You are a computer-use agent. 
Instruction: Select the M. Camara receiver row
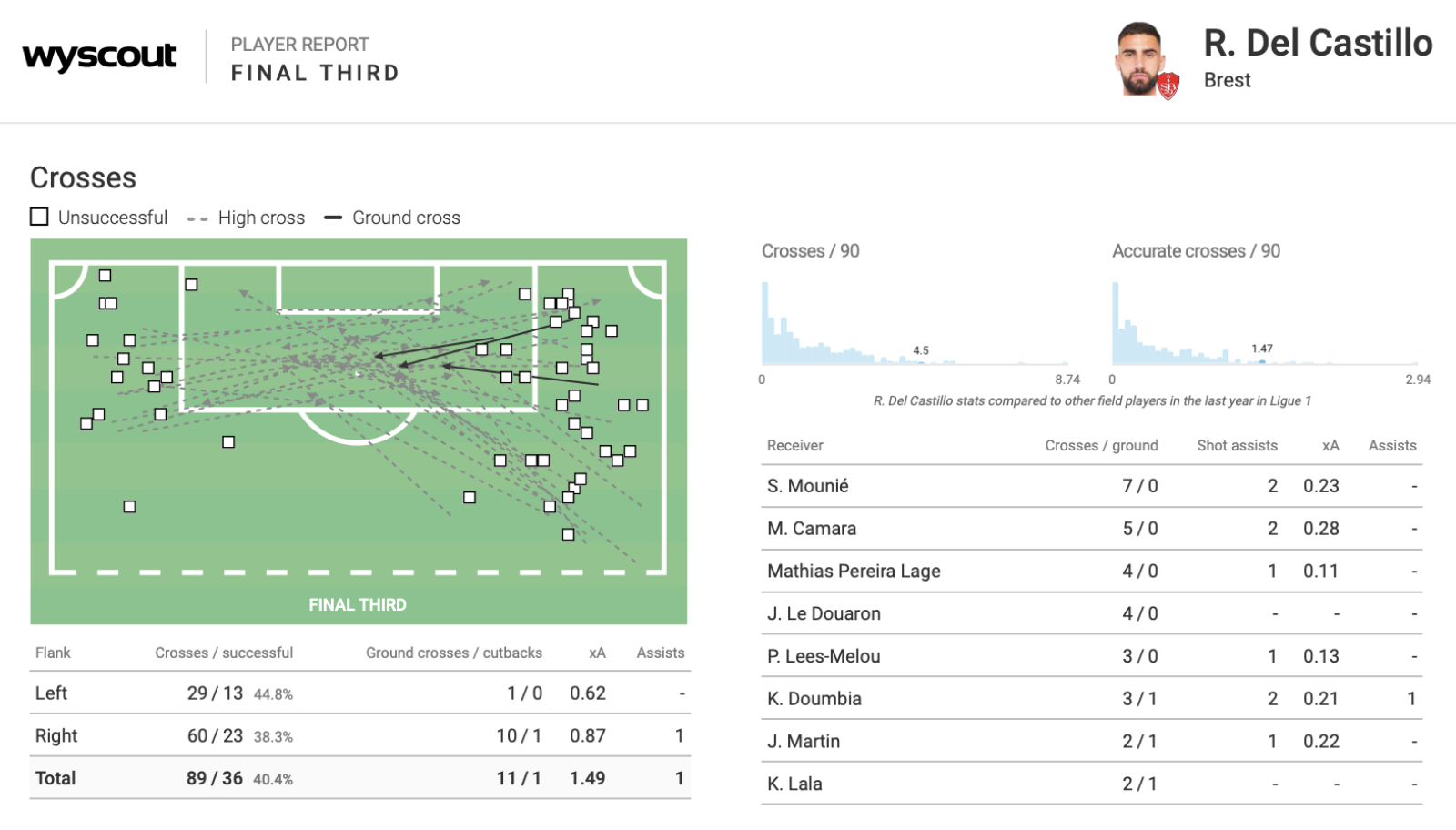point(1091,529)
